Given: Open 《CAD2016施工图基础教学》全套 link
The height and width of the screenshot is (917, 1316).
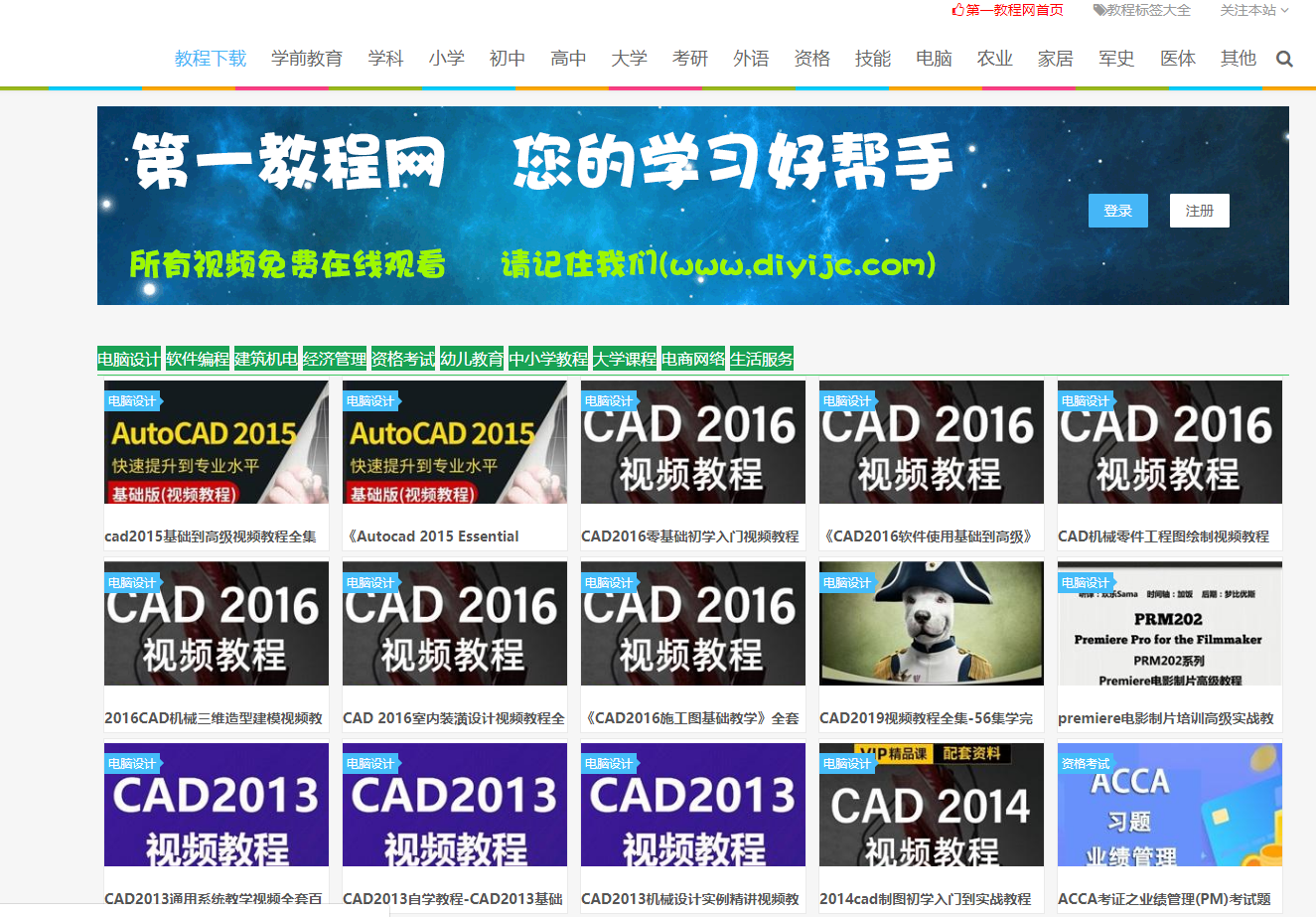Looking at the screenshot, I should tap(690, 718).
